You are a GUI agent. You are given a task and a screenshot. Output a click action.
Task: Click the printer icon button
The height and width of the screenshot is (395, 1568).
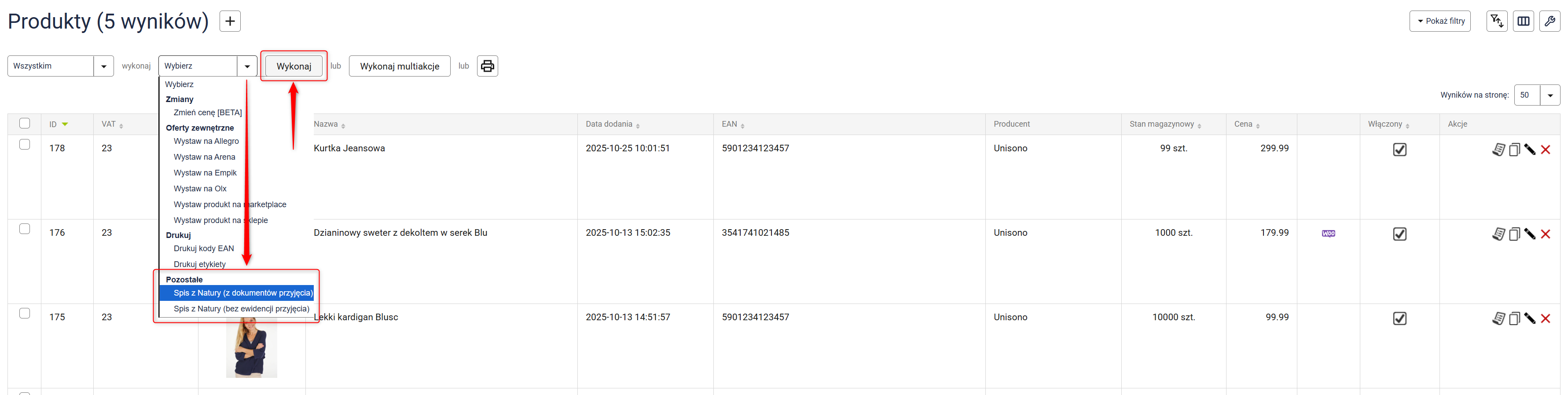[x=487, y=66]
